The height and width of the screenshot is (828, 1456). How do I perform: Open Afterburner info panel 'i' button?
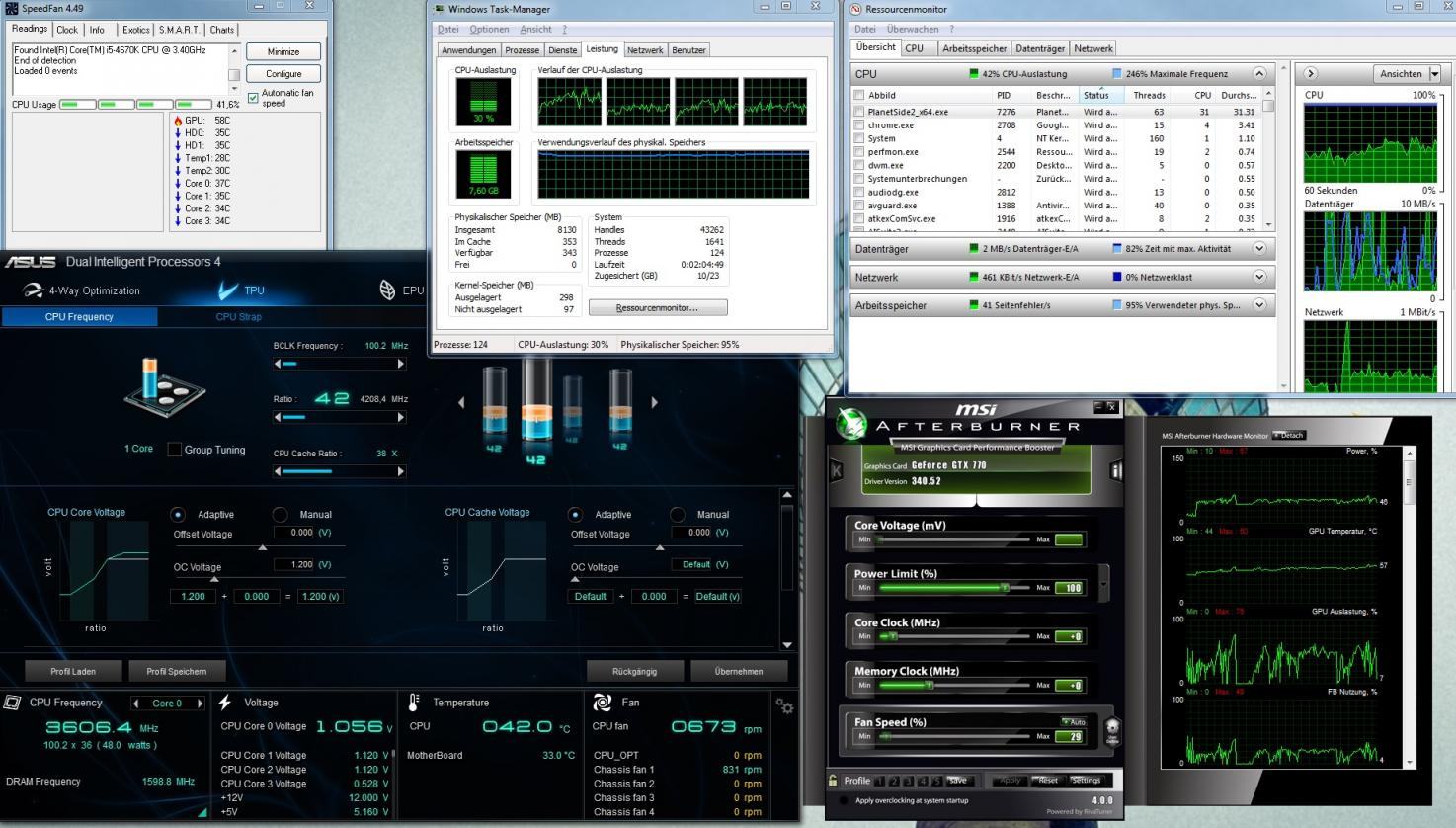tap(1116, 471)
